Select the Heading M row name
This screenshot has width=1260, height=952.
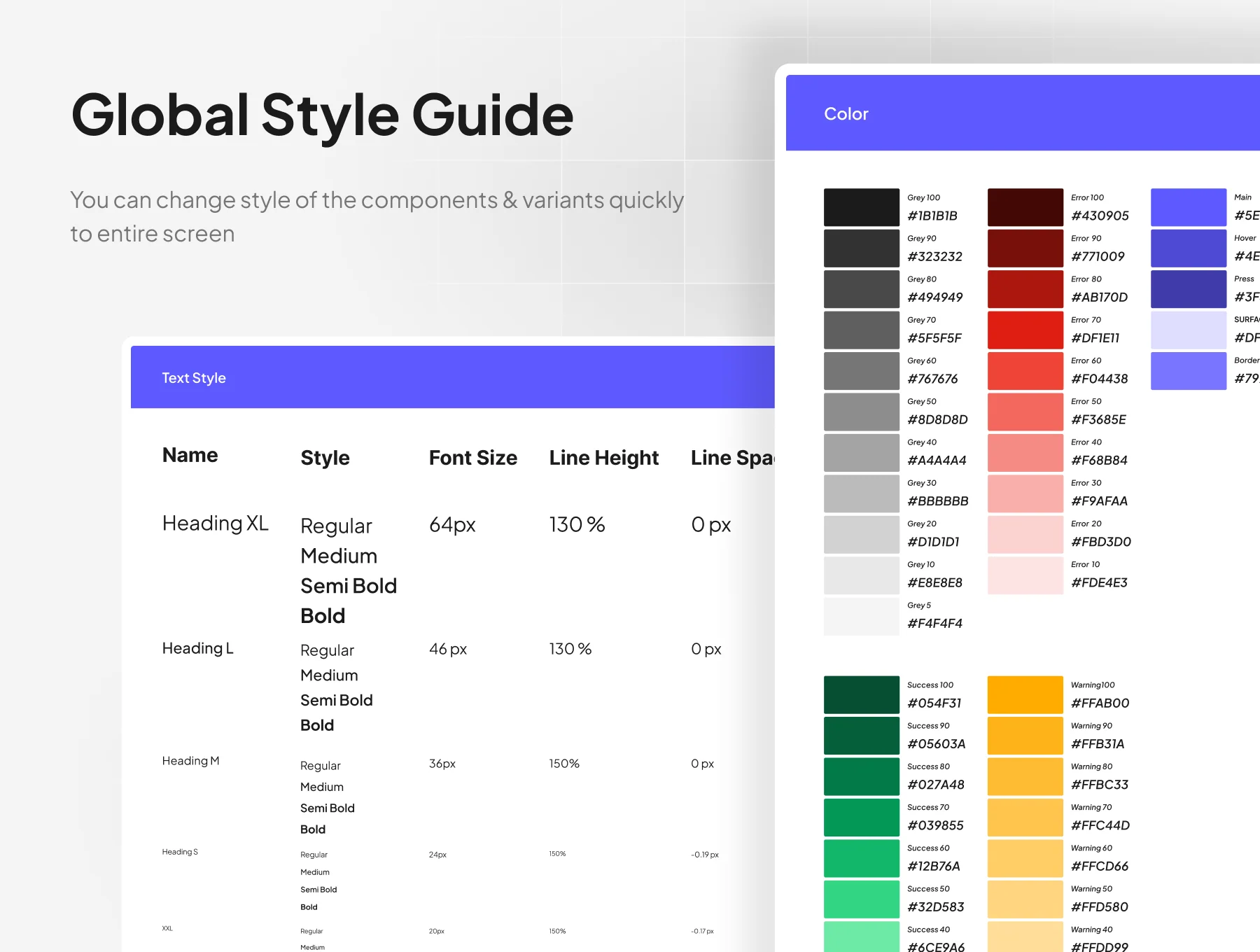(x=190, y=761)
